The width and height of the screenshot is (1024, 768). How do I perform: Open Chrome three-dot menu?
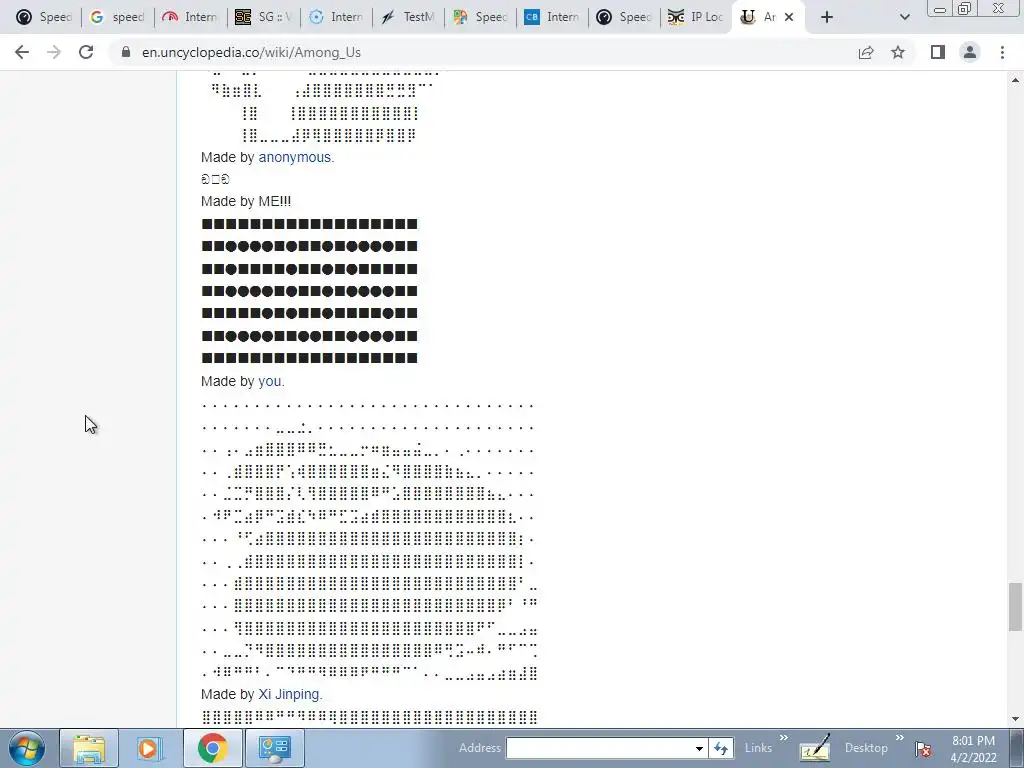click(1002, 52)
